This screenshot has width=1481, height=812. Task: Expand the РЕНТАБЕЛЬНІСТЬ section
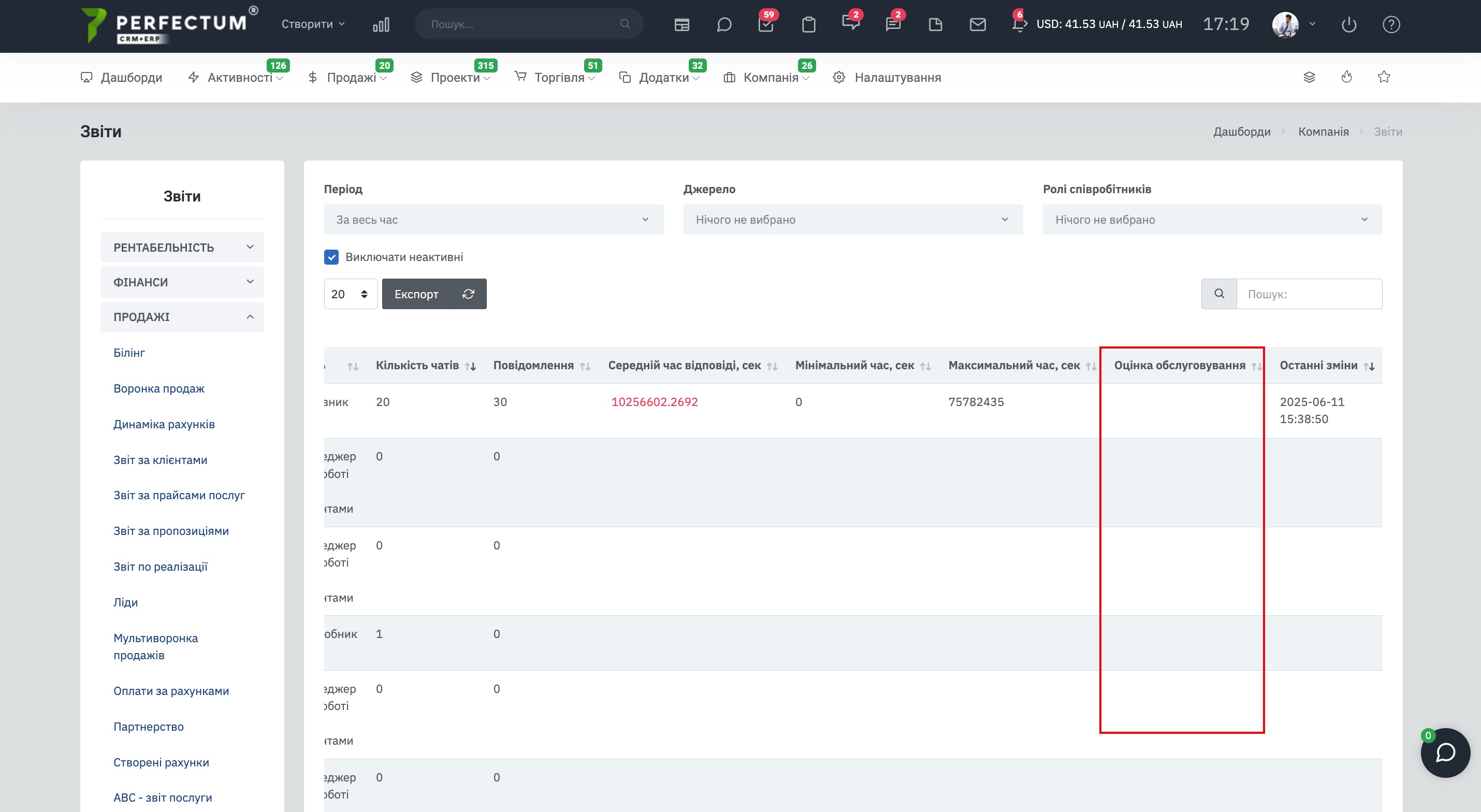(x=182, y=248)
